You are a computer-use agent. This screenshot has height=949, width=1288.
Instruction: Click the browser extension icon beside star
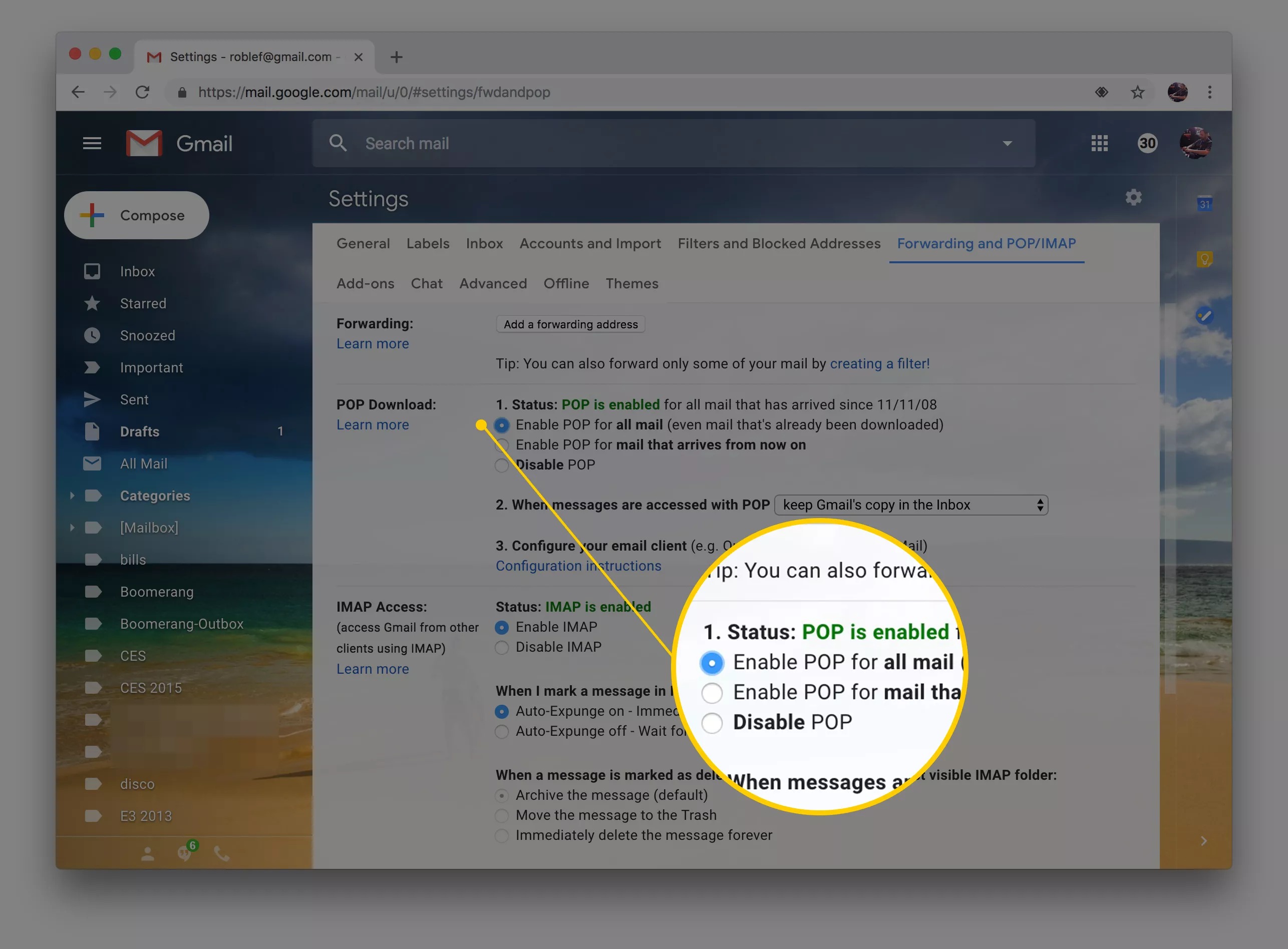point(1101,92)
